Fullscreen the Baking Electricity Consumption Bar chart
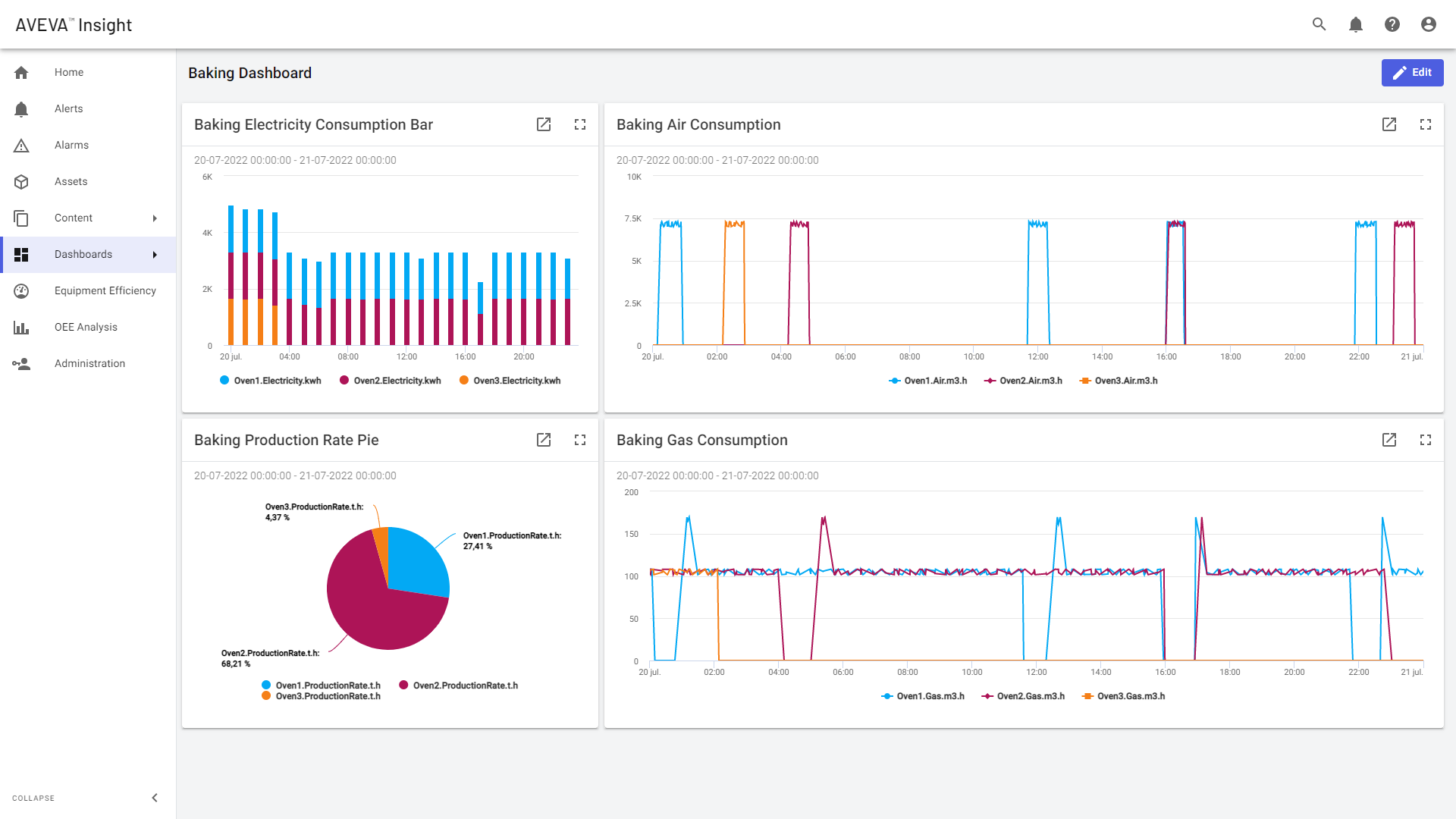This screenshot has height=819, width=1456. click(x=580, y=124)
